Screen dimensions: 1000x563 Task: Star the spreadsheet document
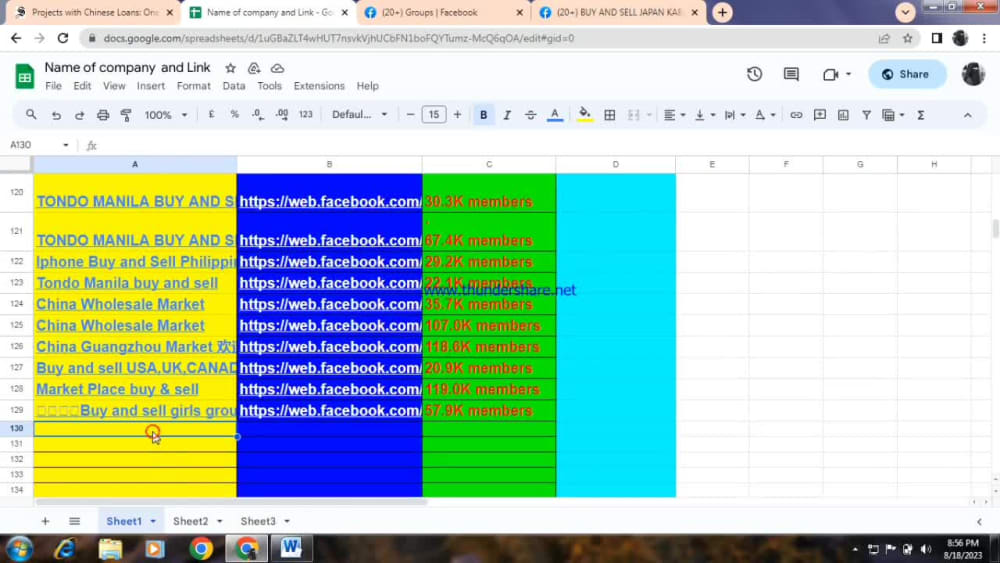230,68
